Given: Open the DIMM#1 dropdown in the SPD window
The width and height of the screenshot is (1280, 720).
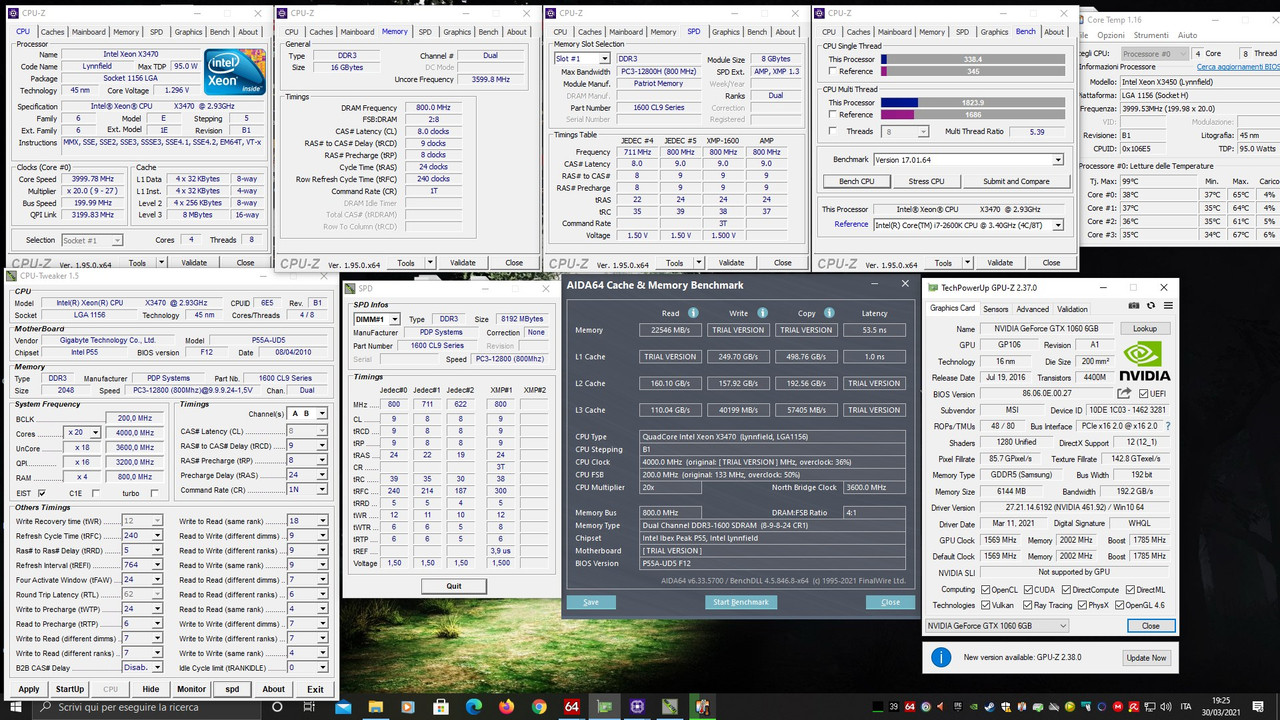Looking at the screenshot, I should point(377,319).
